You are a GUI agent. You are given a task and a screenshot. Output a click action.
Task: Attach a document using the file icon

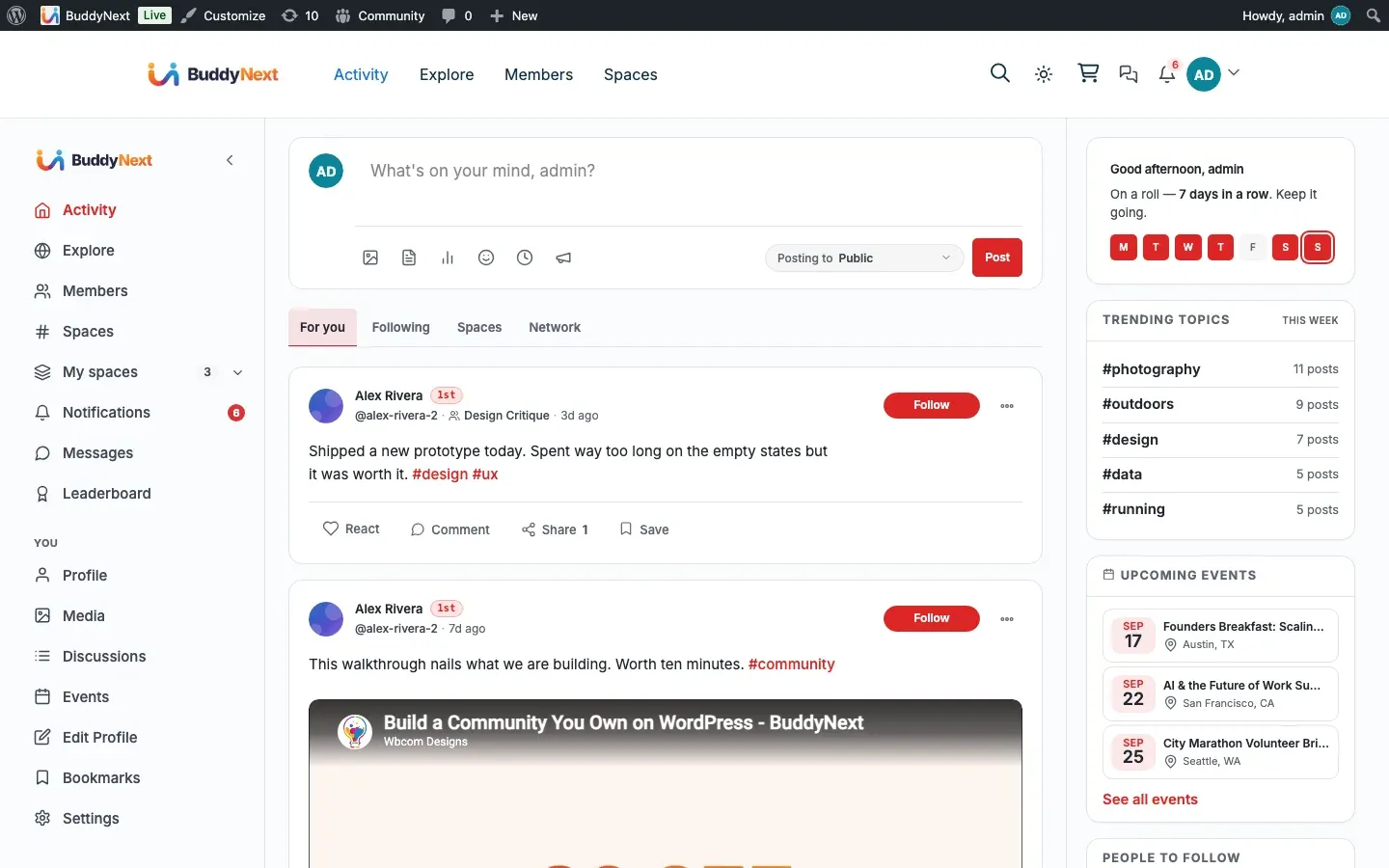tap(409, 258)
